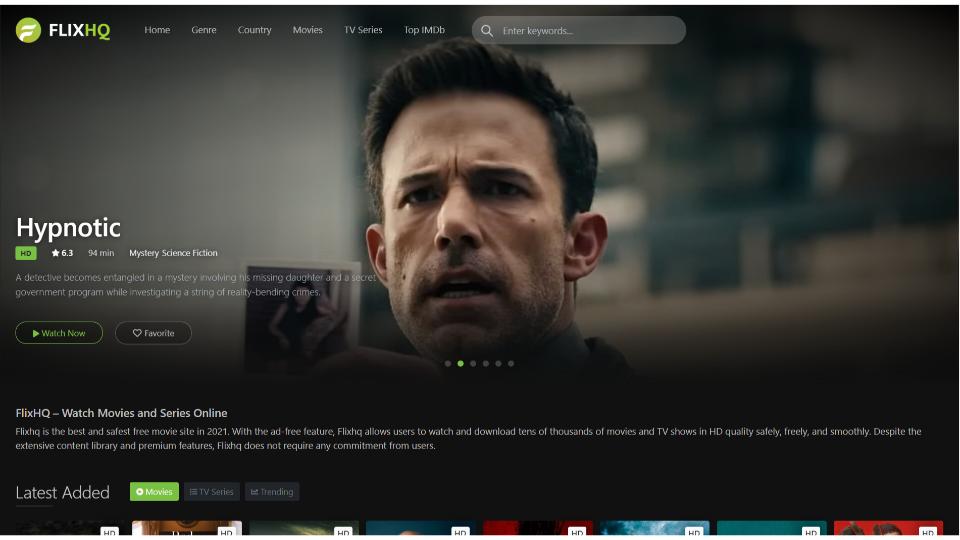Switch Latest Added to TV Series tab
The height and width of the screenshot is (540, 960).
tap(212, 492)
